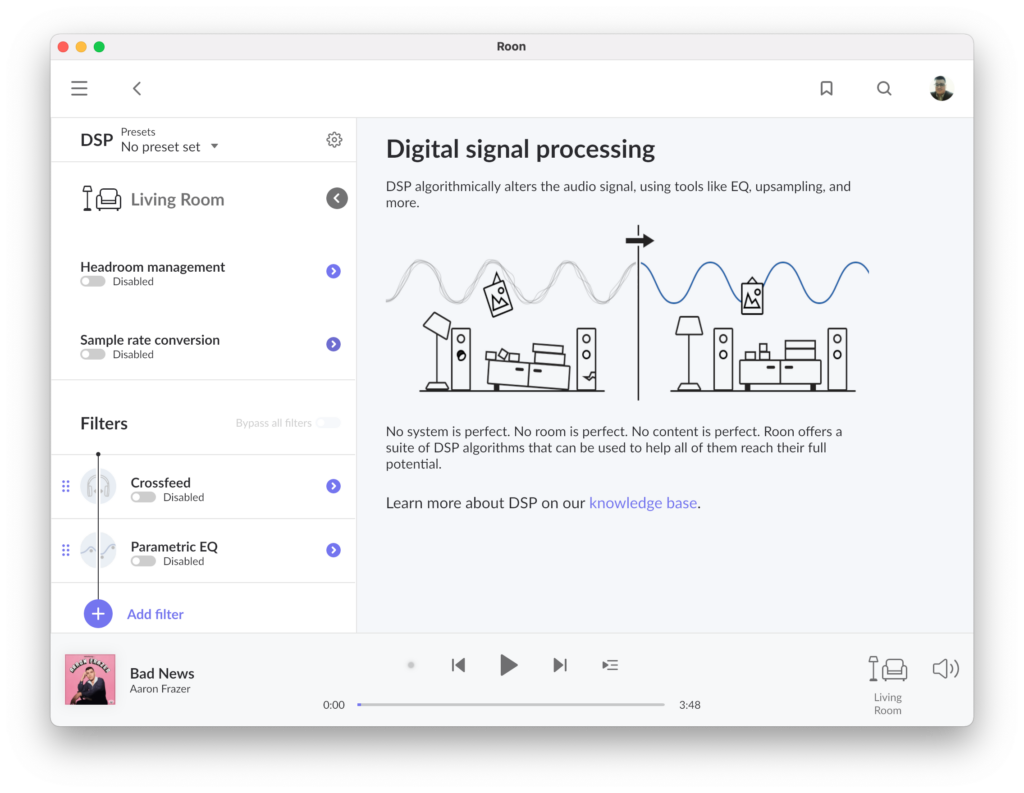Click the Digital signal processing heading

click(520, 149)
